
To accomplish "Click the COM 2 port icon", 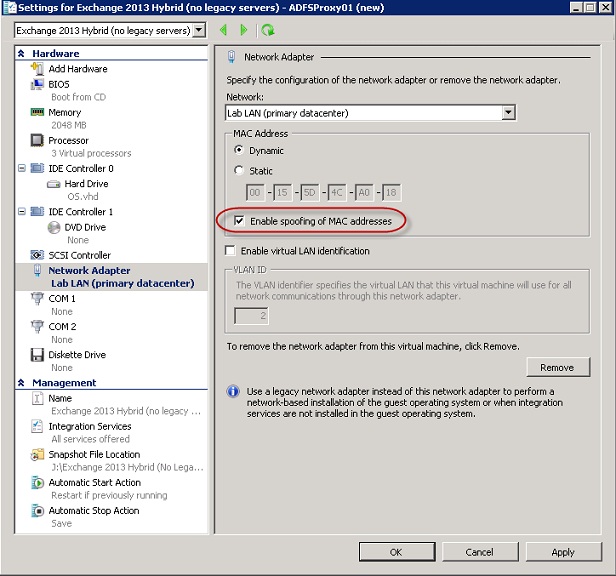I will [37, 327].
